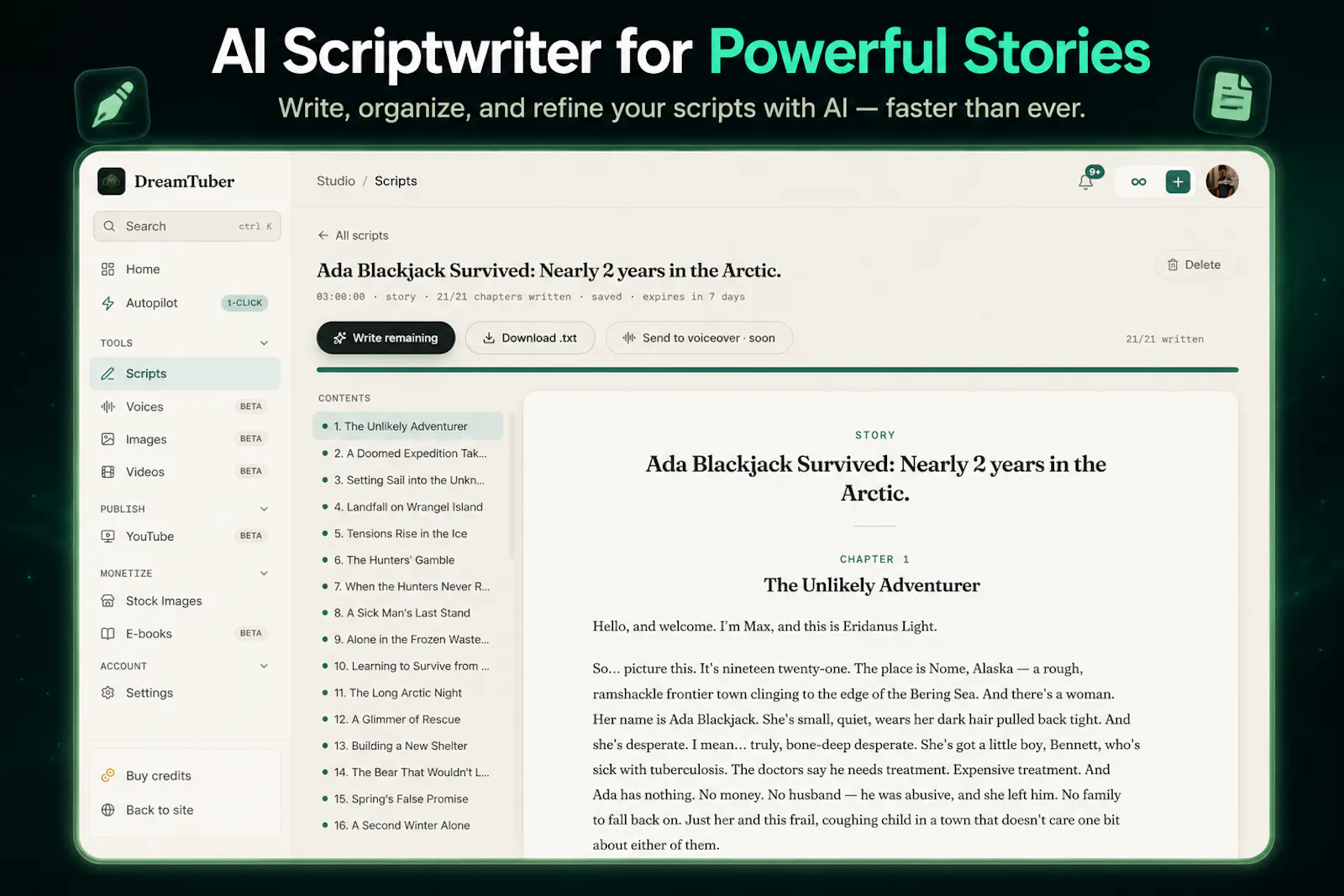Click the Autopilot lightning bolt icon
The image size is (1344, 896).
(x=108, y=303)
